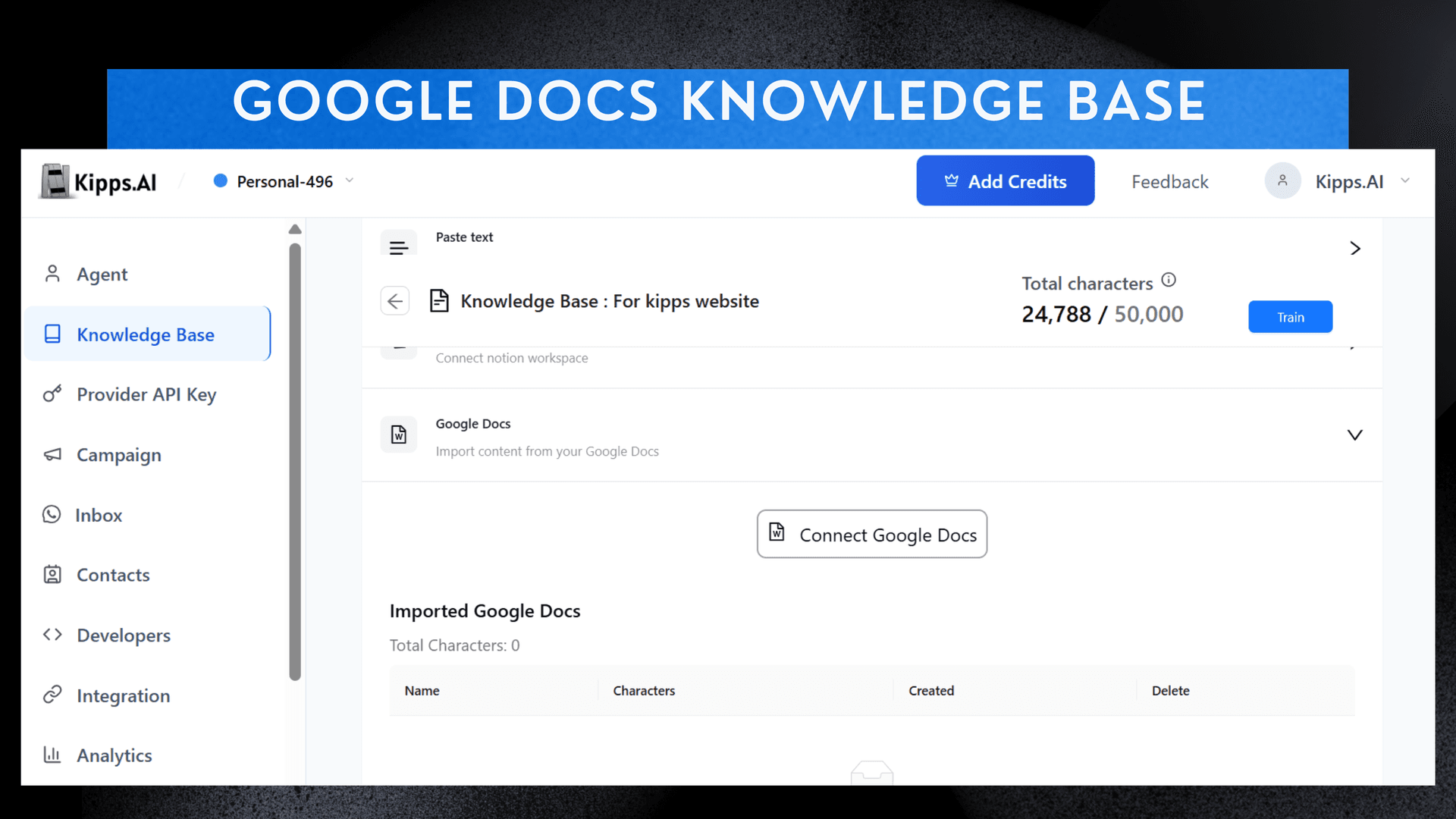Open the Feedback menu item

tap(1169, 181)
